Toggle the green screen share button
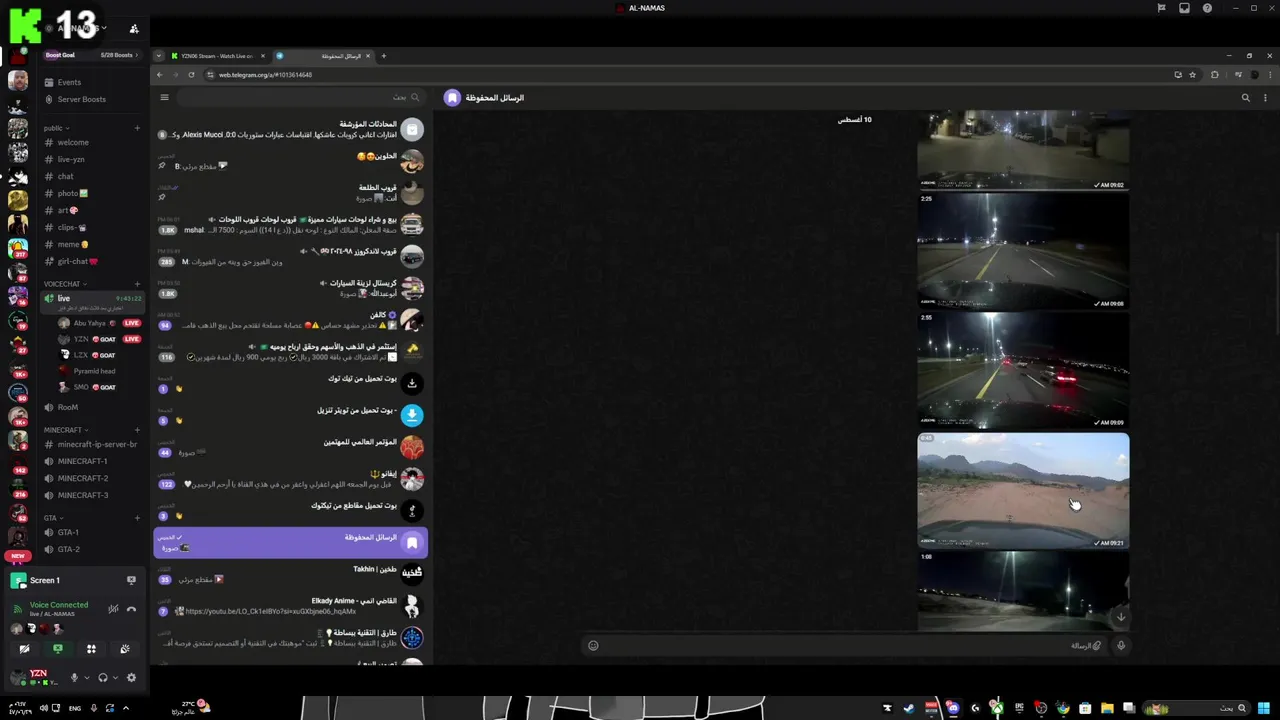 click(58, 649)
